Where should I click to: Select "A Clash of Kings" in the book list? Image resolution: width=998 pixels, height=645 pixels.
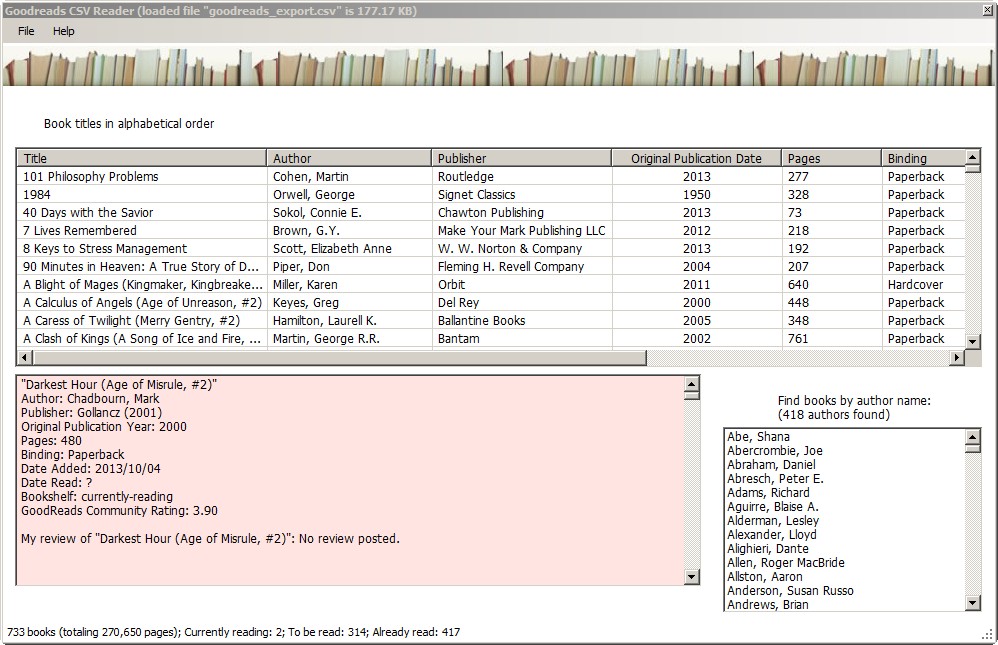pos(140,338)
